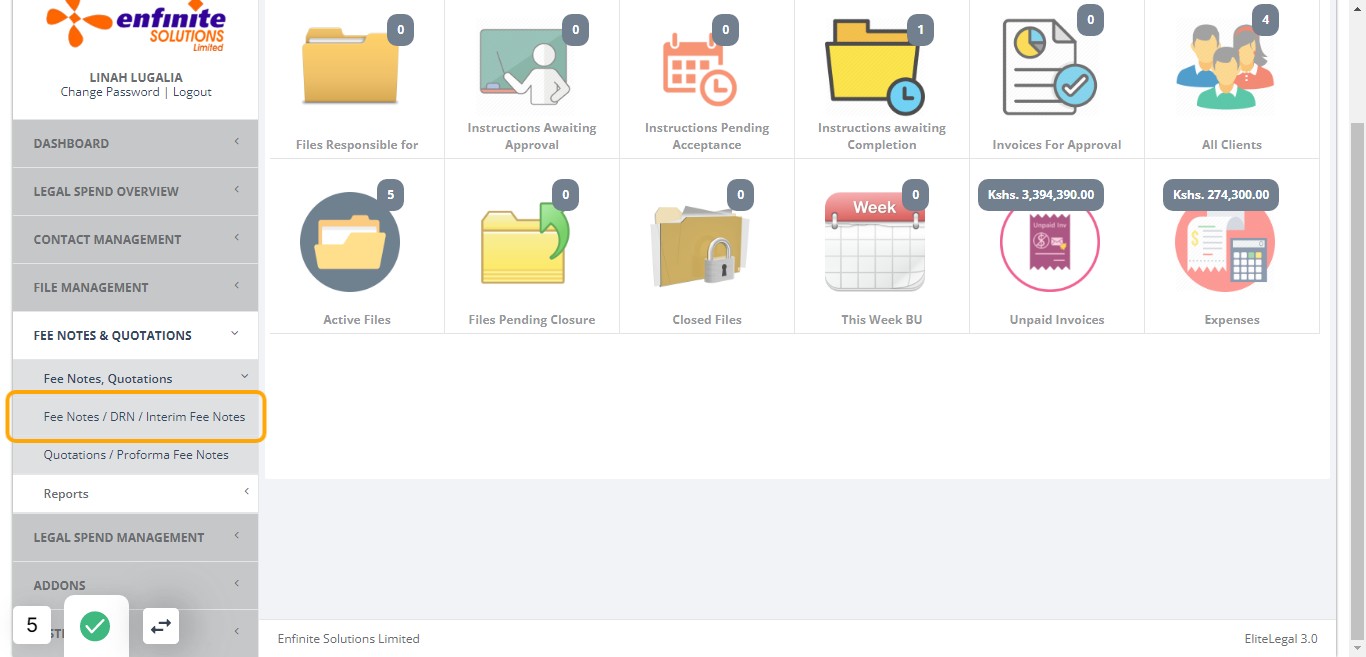The image size is (1366, 657).
Task: Click the Invoices For Approval label
Action: [x=1057, y=145]
